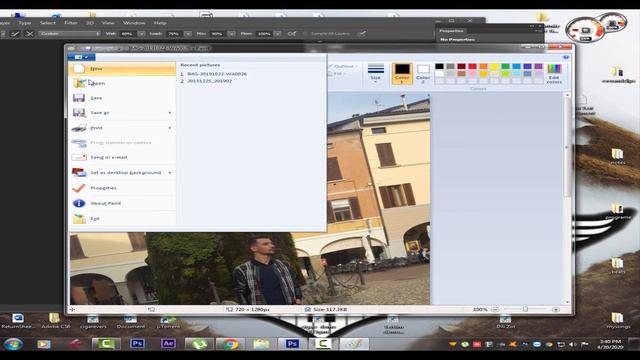This screenshot has height=360, width=640.
Task: Open the Paint taskbar icon
Action: tap(354, 344)
